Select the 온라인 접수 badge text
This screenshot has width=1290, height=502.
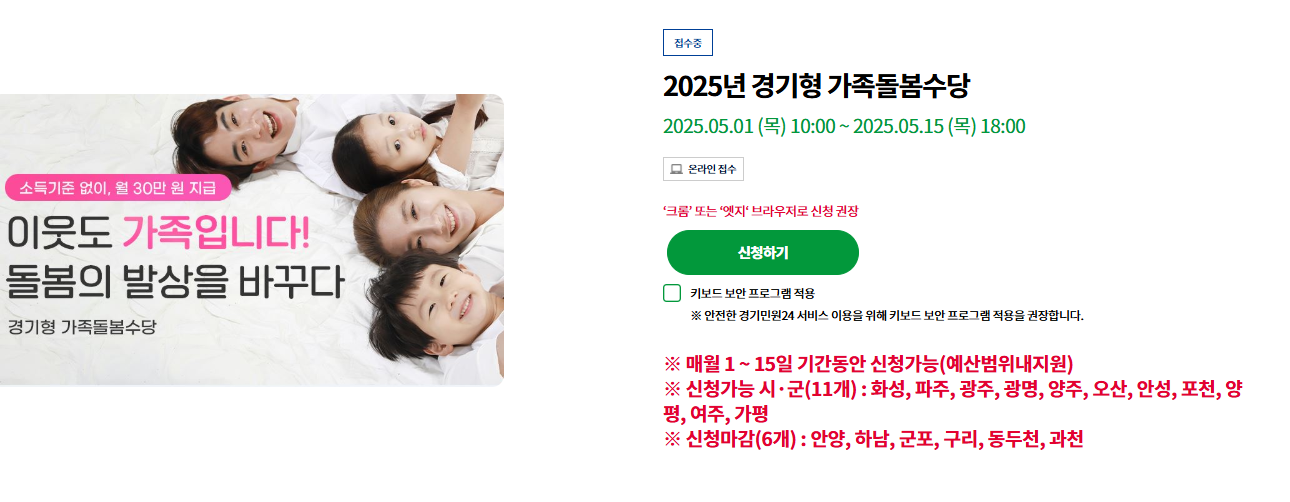coord(712,169)
